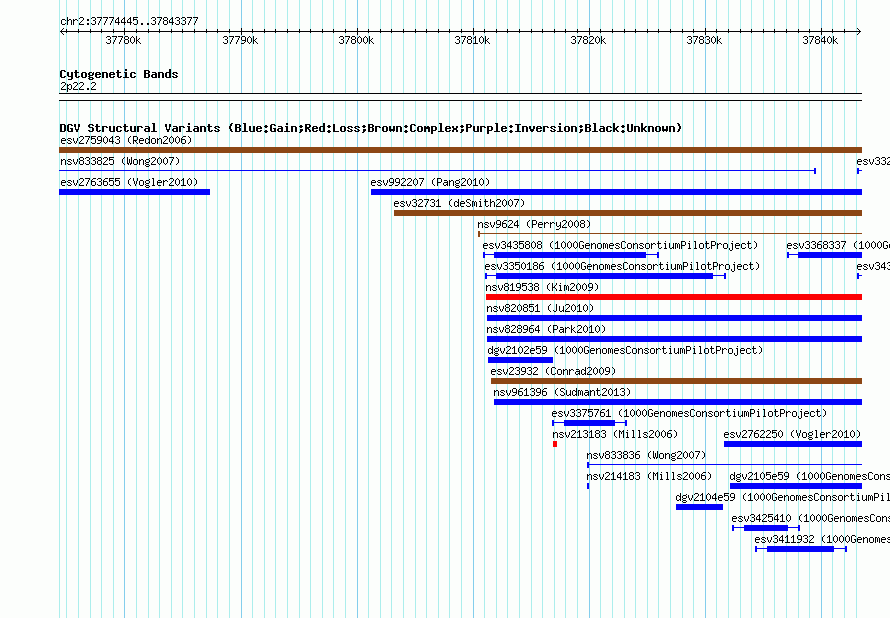Open the dgv2102e59 short blue bar
This screenshot has height=618, width=890.
point(520,360)
